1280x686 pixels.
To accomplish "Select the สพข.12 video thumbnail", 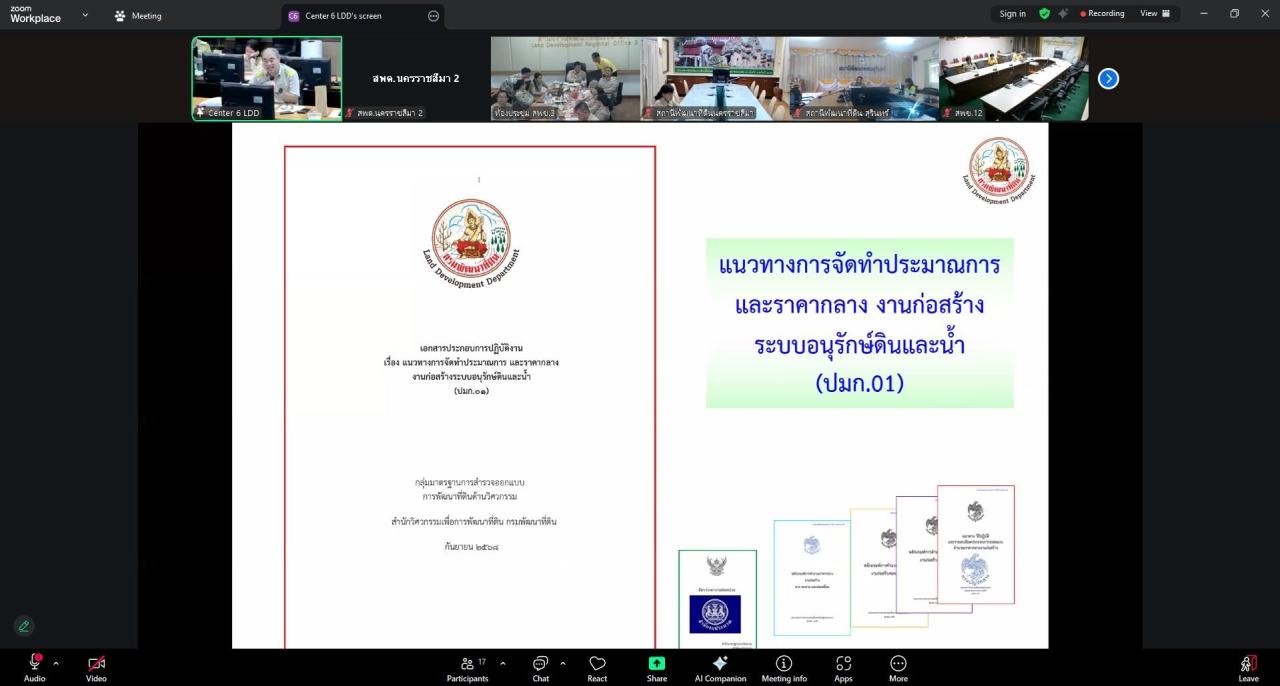I will pyautogui.click(x=1013, y=78).
